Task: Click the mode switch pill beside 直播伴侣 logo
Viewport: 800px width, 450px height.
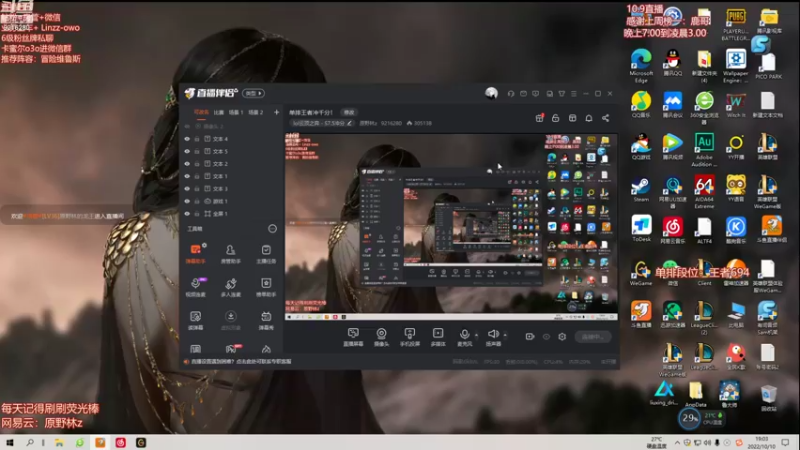Action: click(x=254, y=93)
